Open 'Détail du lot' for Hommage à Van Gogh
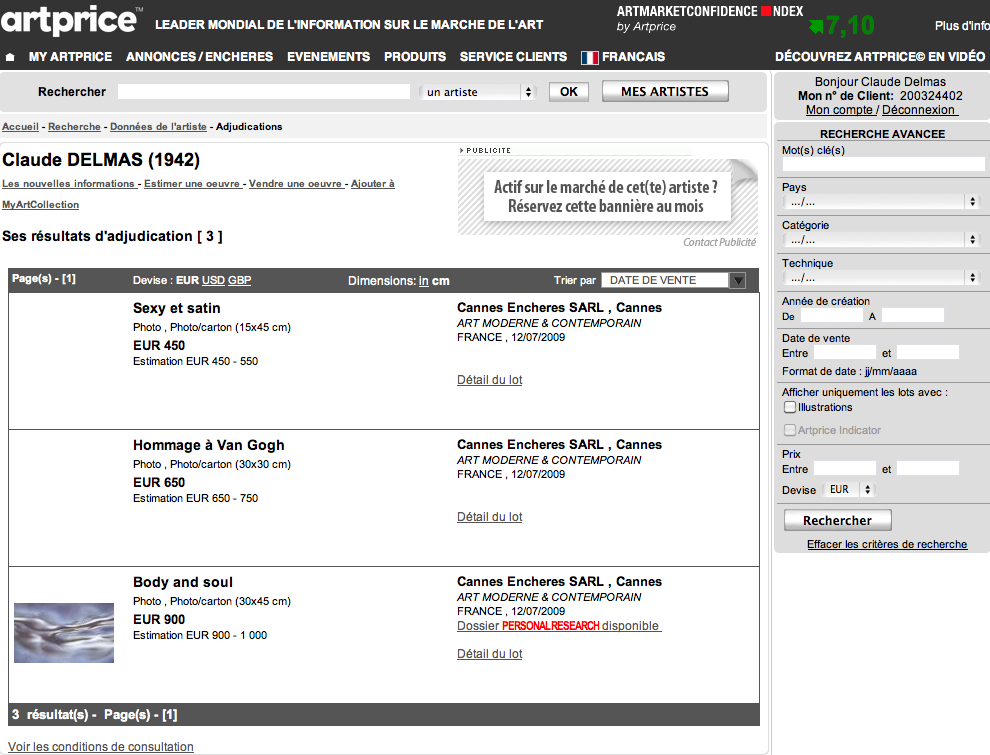The height and width of the screenshot is (755, 990). (489, 517)
